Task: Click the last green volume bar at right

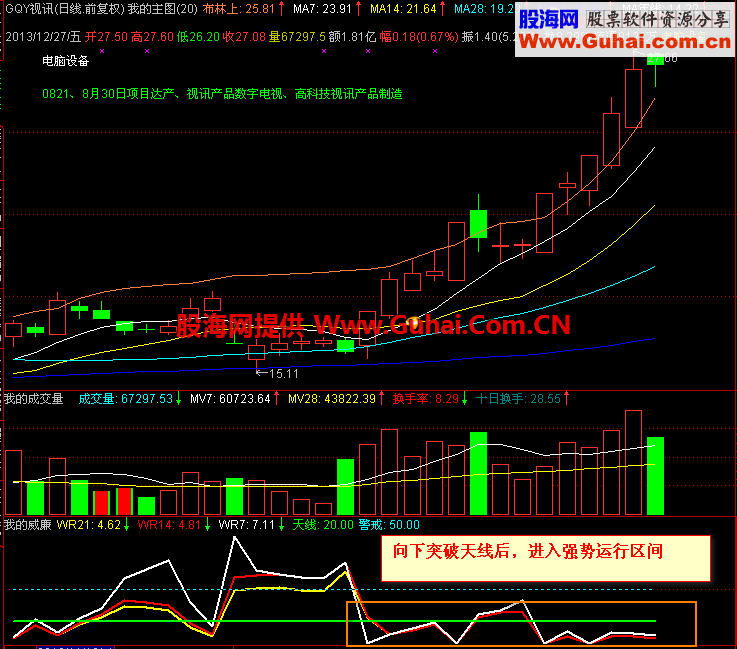Action: tap(656, 476)
